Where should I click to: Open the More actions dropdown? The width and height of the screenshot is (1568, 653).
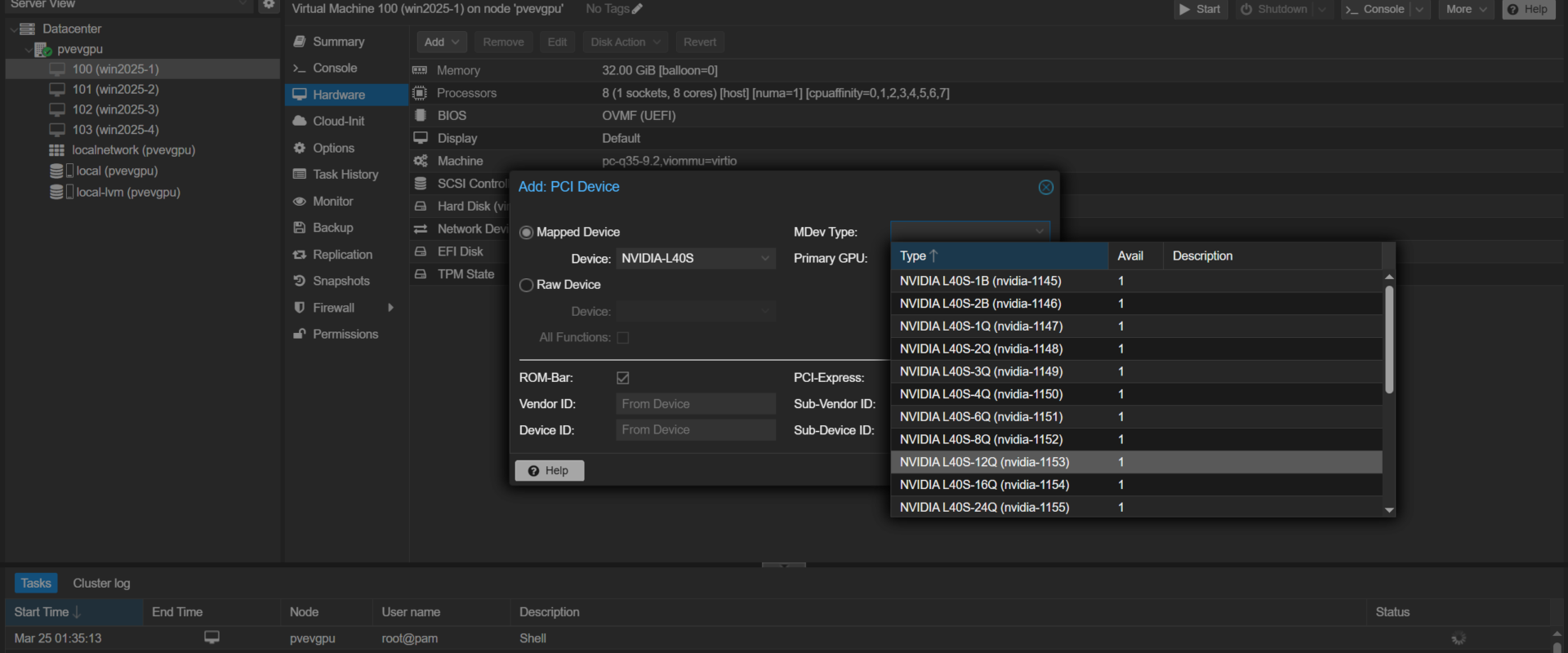pyautogui.click(x=1467, y=9)
